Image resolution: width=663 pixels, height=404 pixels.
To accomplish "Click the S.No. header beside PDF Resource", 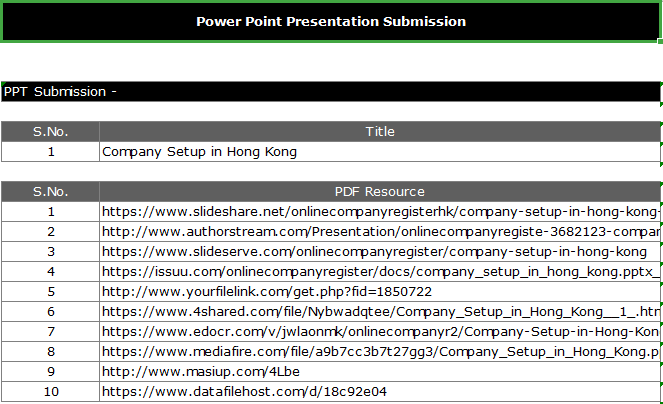I will tap(50, 192).
